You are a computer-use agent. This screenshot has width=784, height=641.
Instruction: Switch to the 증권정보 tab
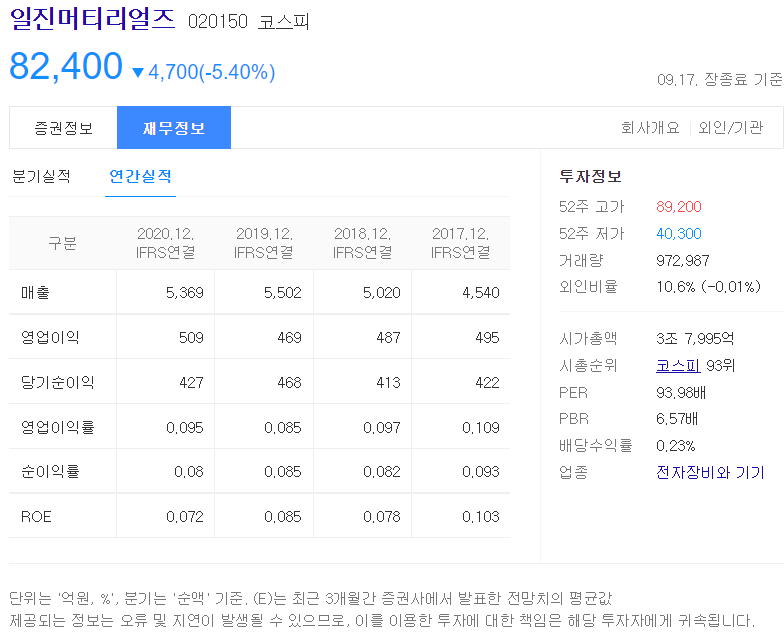click(64, 128)
